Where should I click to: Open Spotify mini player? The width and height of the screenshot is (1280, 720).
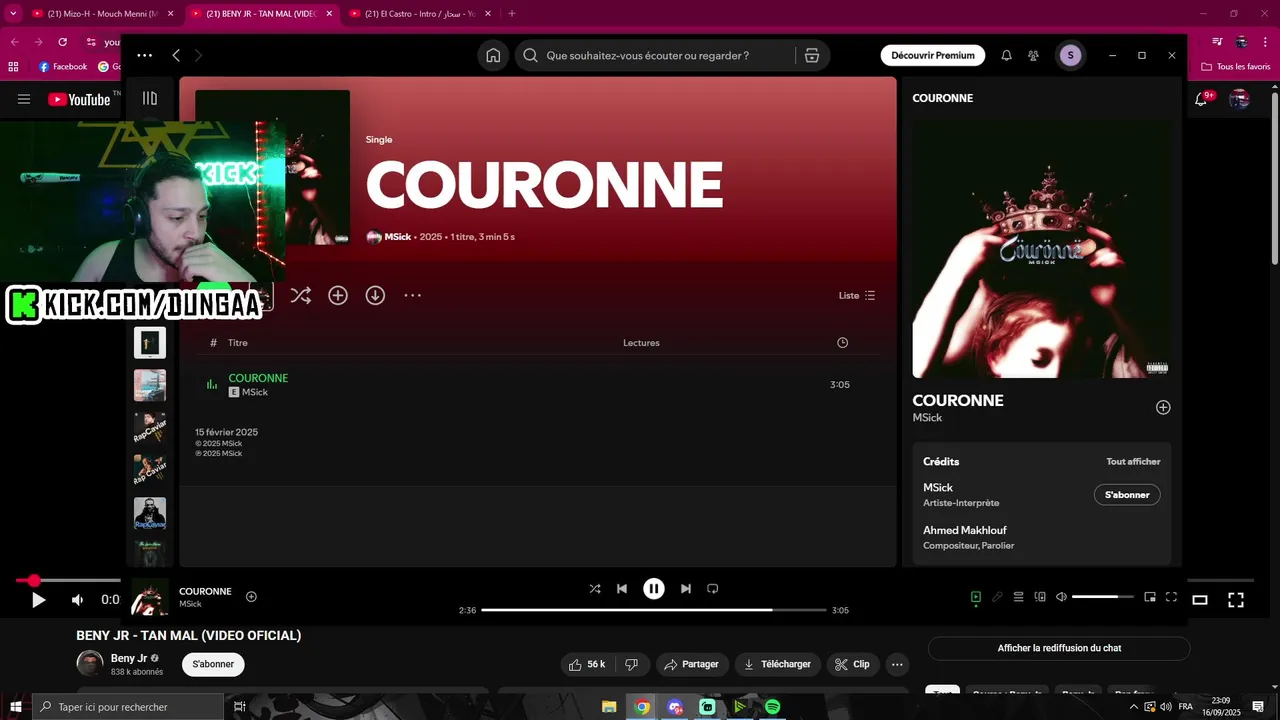[1150, 597]
